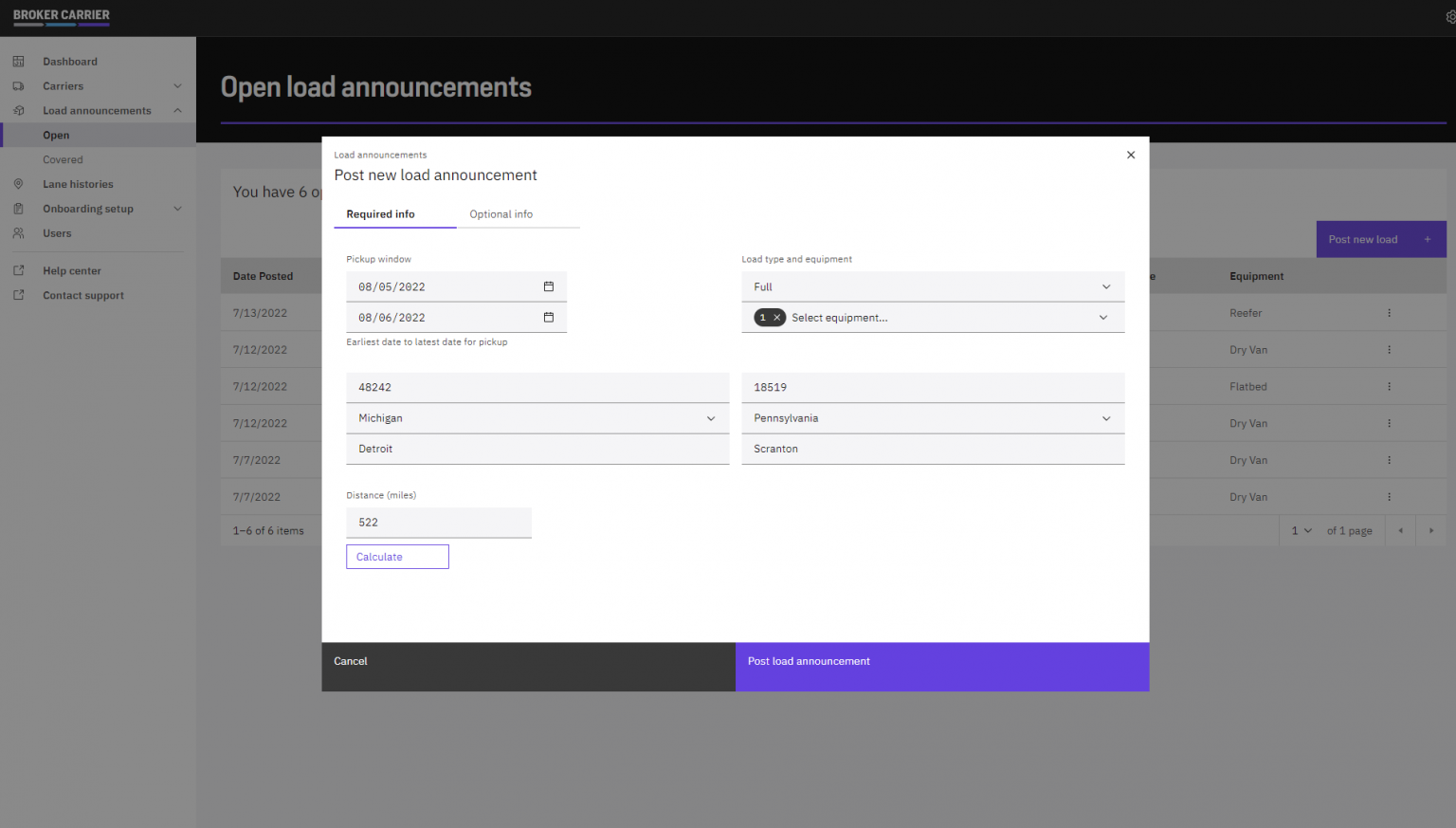Go to the previous table page
The width and height of the screenshot is (1456, 828).
coord(1400,531)
